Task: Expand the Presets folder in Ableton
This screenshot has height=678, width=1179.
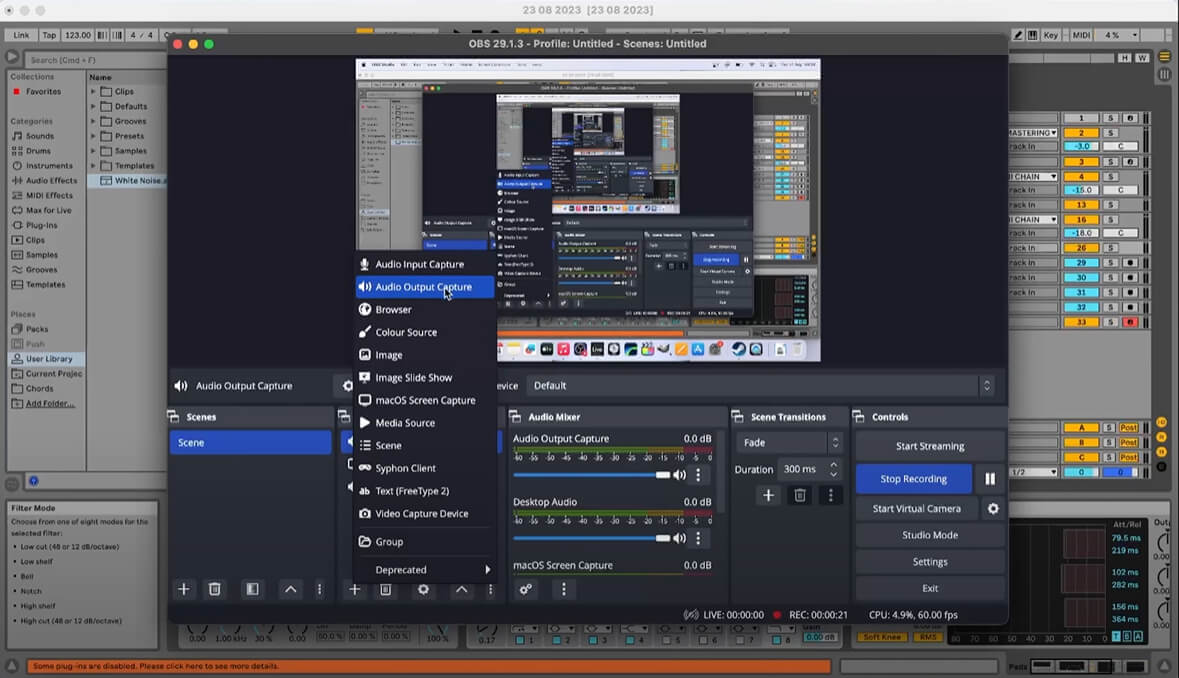Action: pyautogui.click(x=93, y=136)
